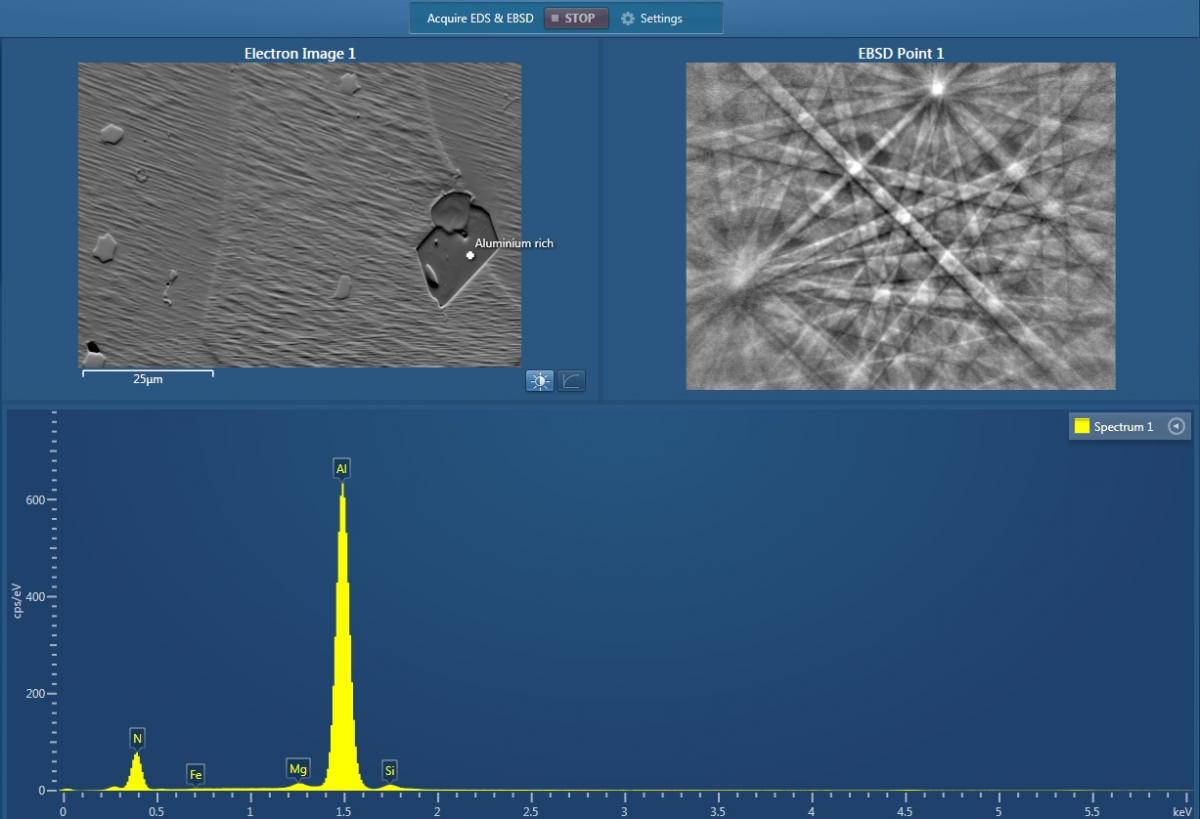
Task: Select the Aluminium rich point marker
Action: (x=469, y=254)
